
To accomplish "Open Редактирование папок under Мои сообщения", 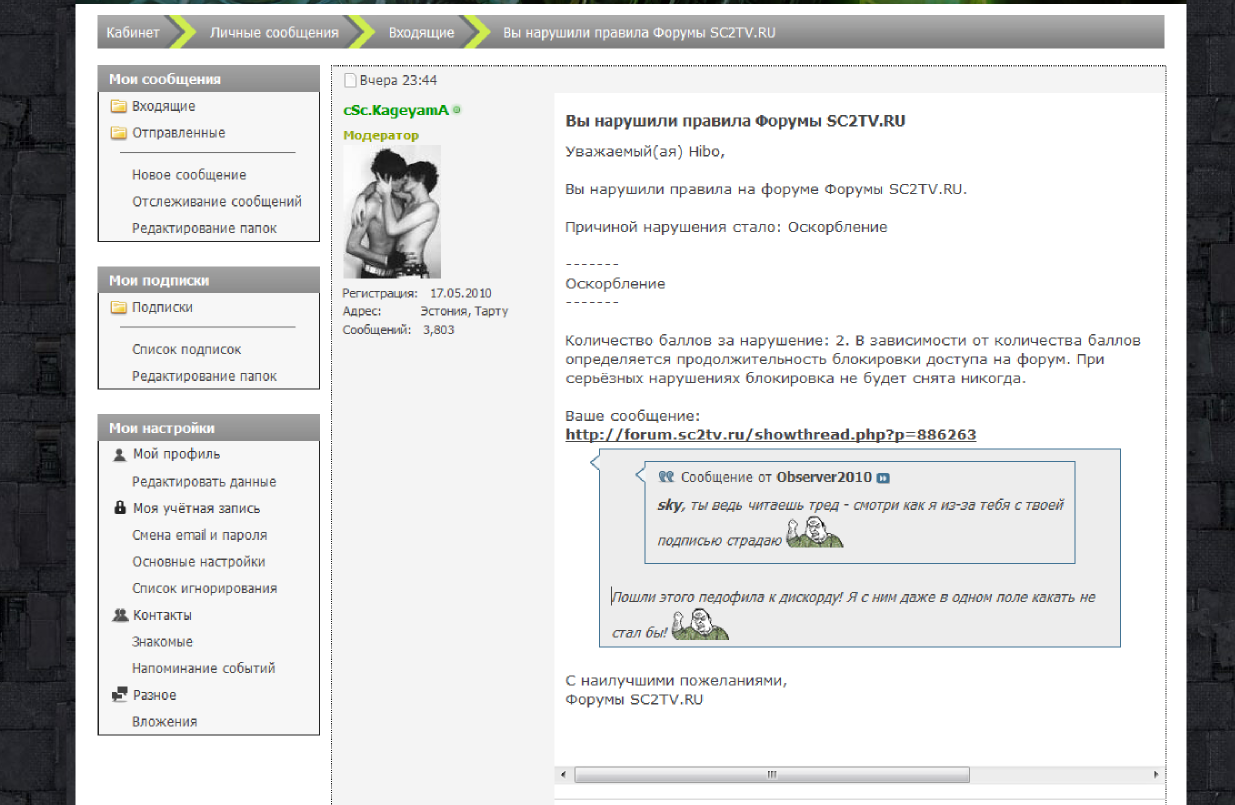I will click(x=204, y=228).
